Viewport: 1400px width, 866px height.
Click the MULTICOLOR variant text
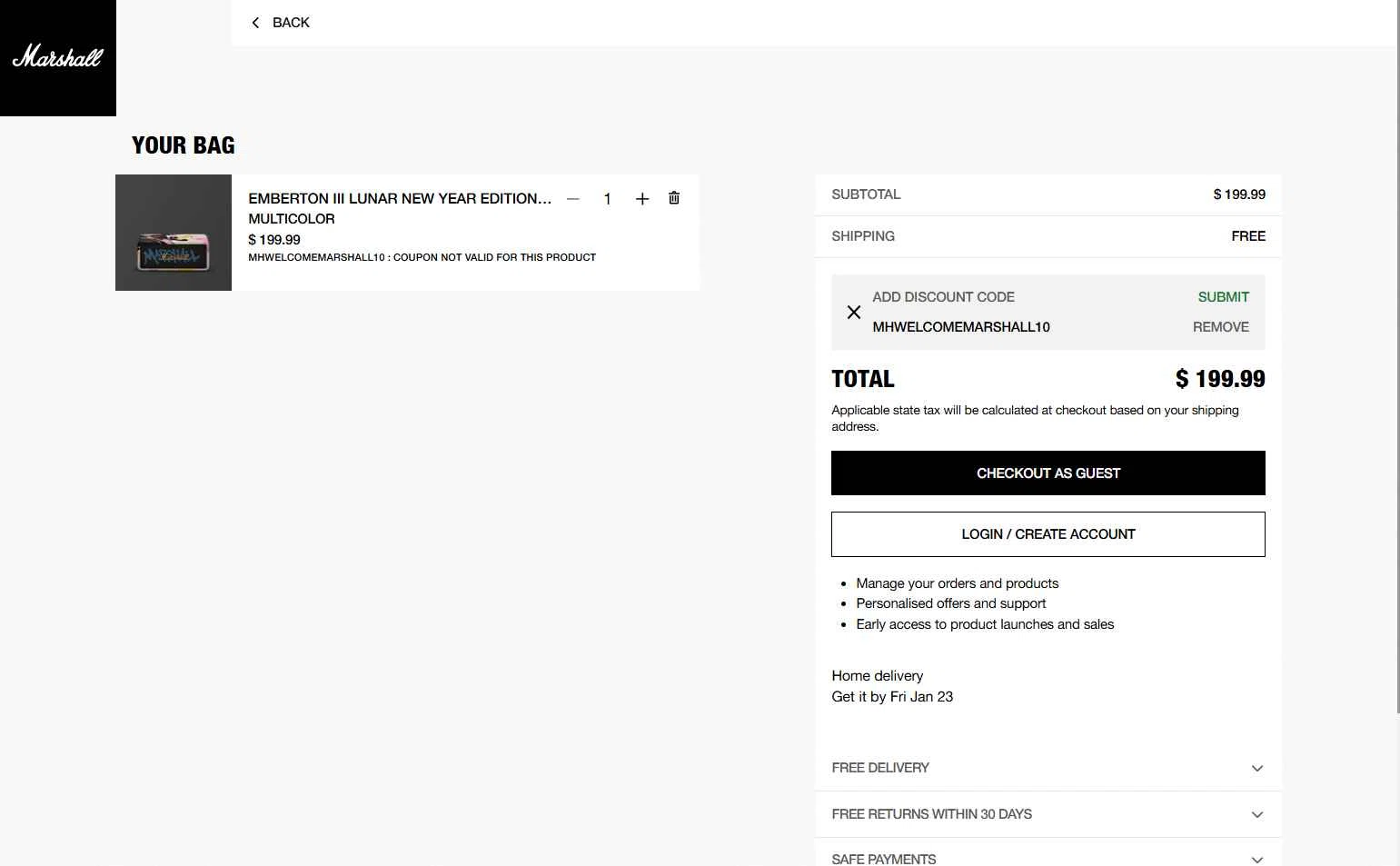(x=292, y=219)
